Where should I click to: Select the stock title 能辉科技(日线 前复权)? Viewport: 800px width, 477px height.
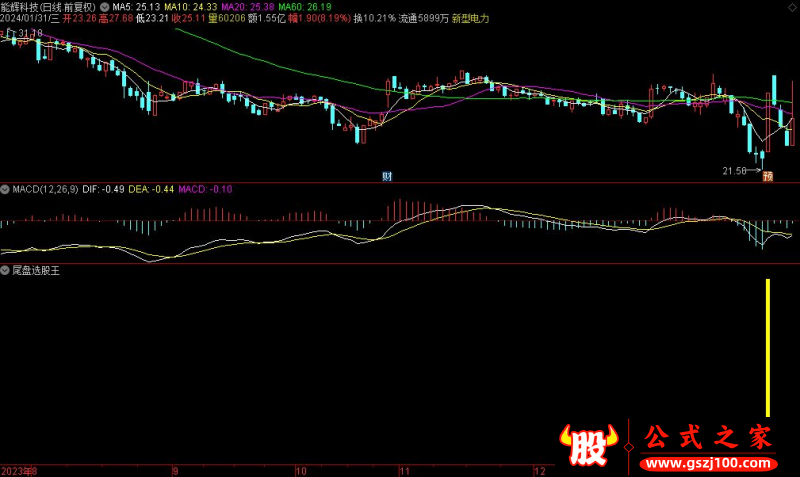click(x=48, y=7)
